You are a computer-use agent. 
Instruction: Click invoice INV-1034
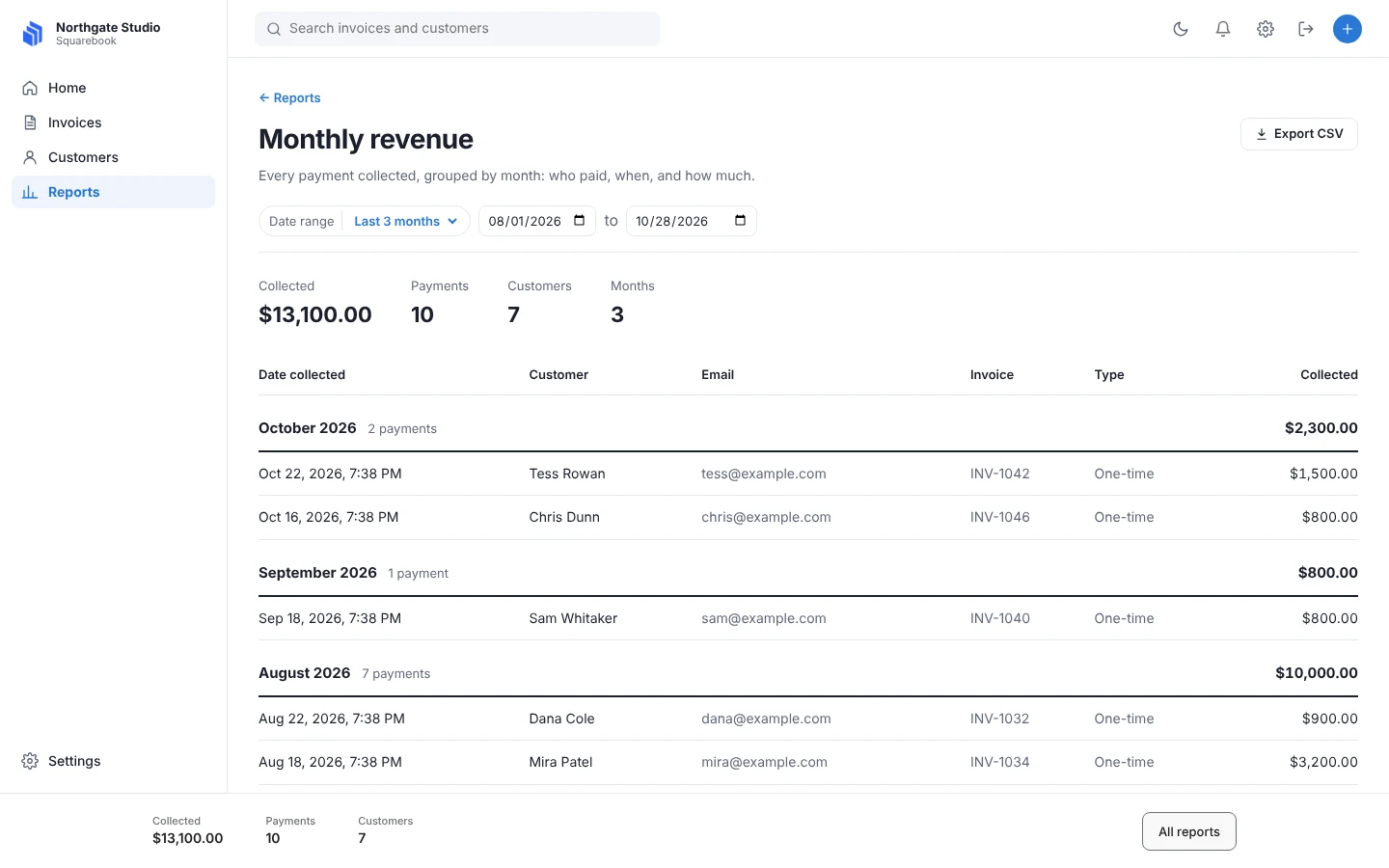1000,762
